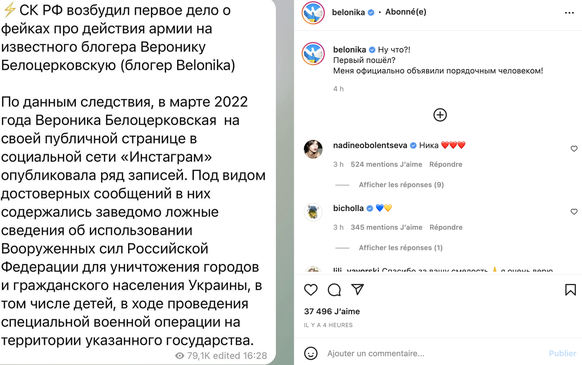
Task: Save the post with the bookmark icon
Action: click(x=570, y=290)
